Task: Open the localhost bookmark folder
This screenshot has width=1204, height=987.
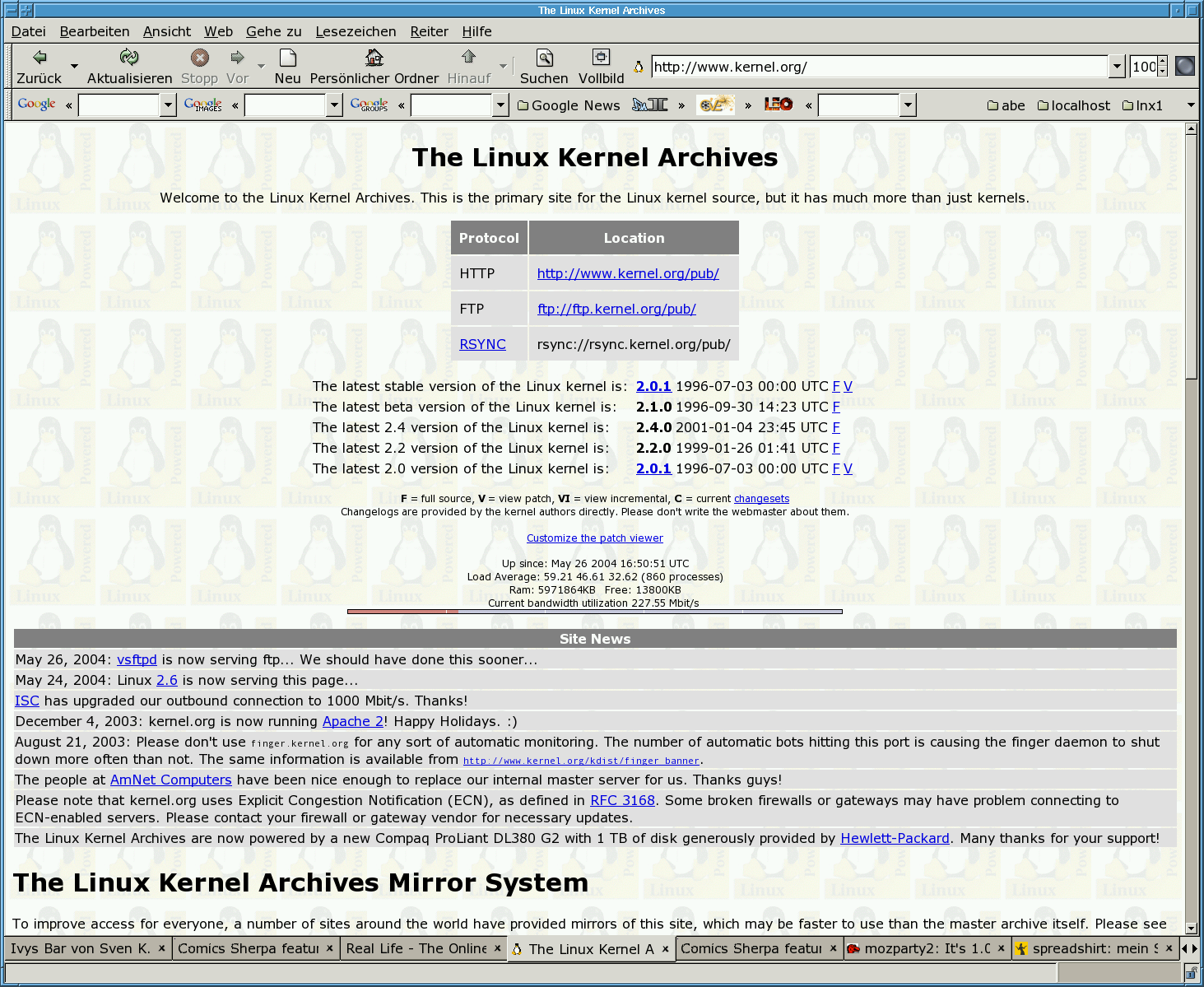Action: coord(1073,105)
